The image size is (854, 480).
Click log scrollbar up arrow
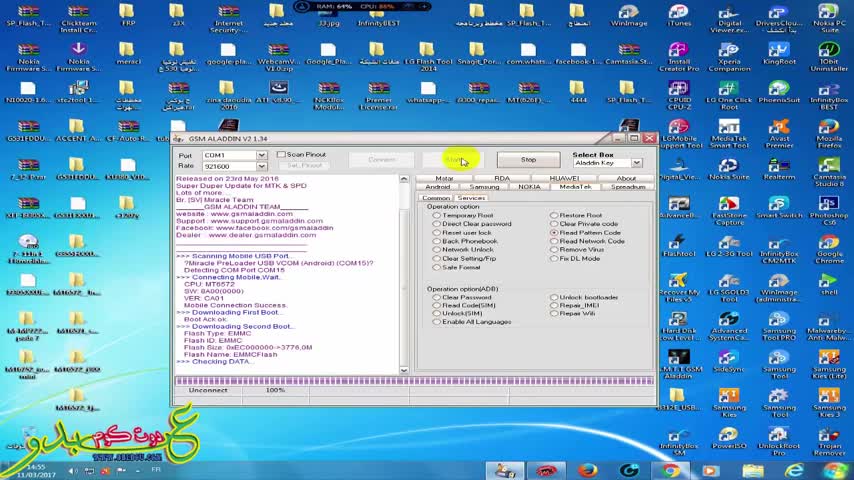click(404, 179)
